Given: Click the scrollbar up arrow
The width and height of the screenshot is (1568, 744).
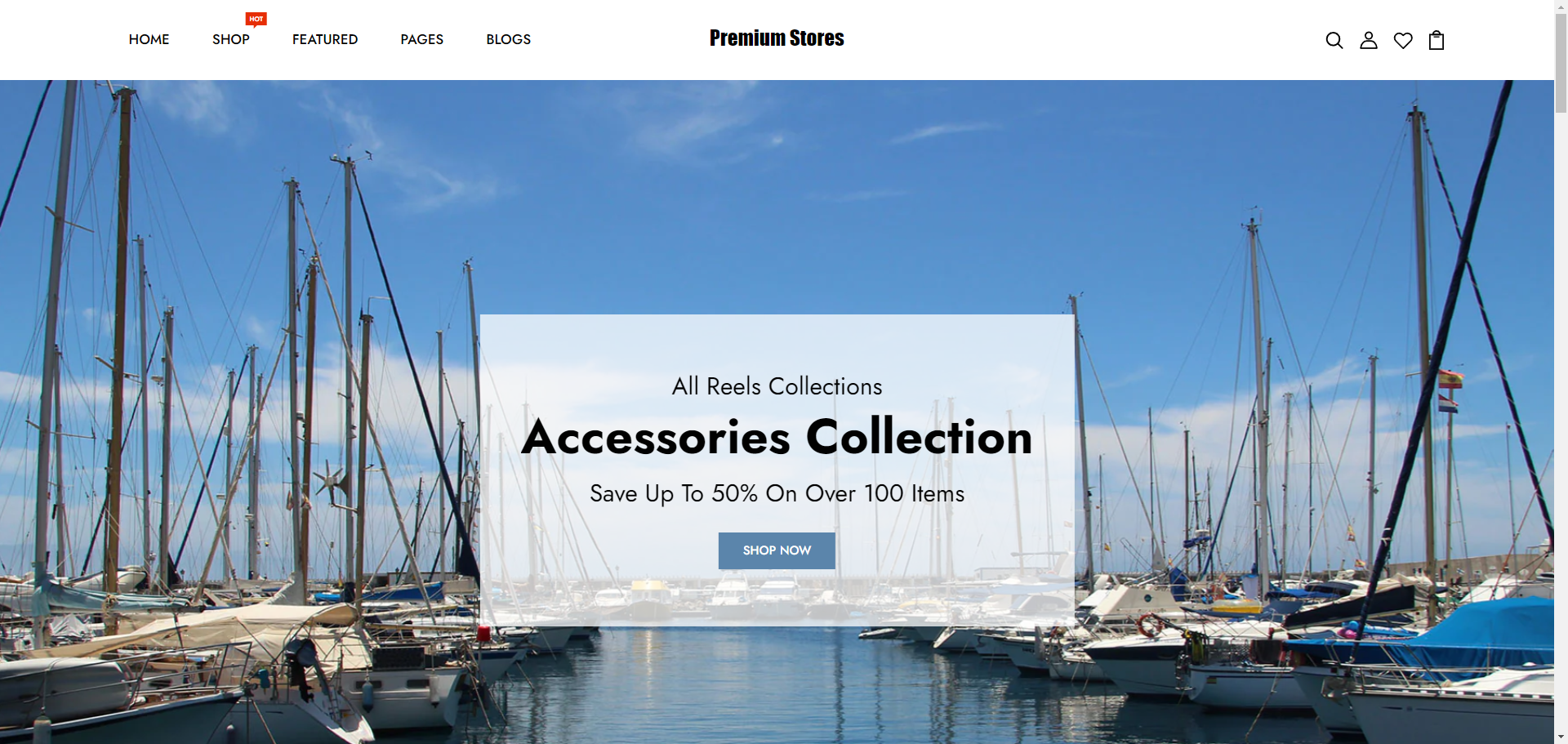Looking at the screenshot, I should pyautogui.click(x=1561, y=5).
